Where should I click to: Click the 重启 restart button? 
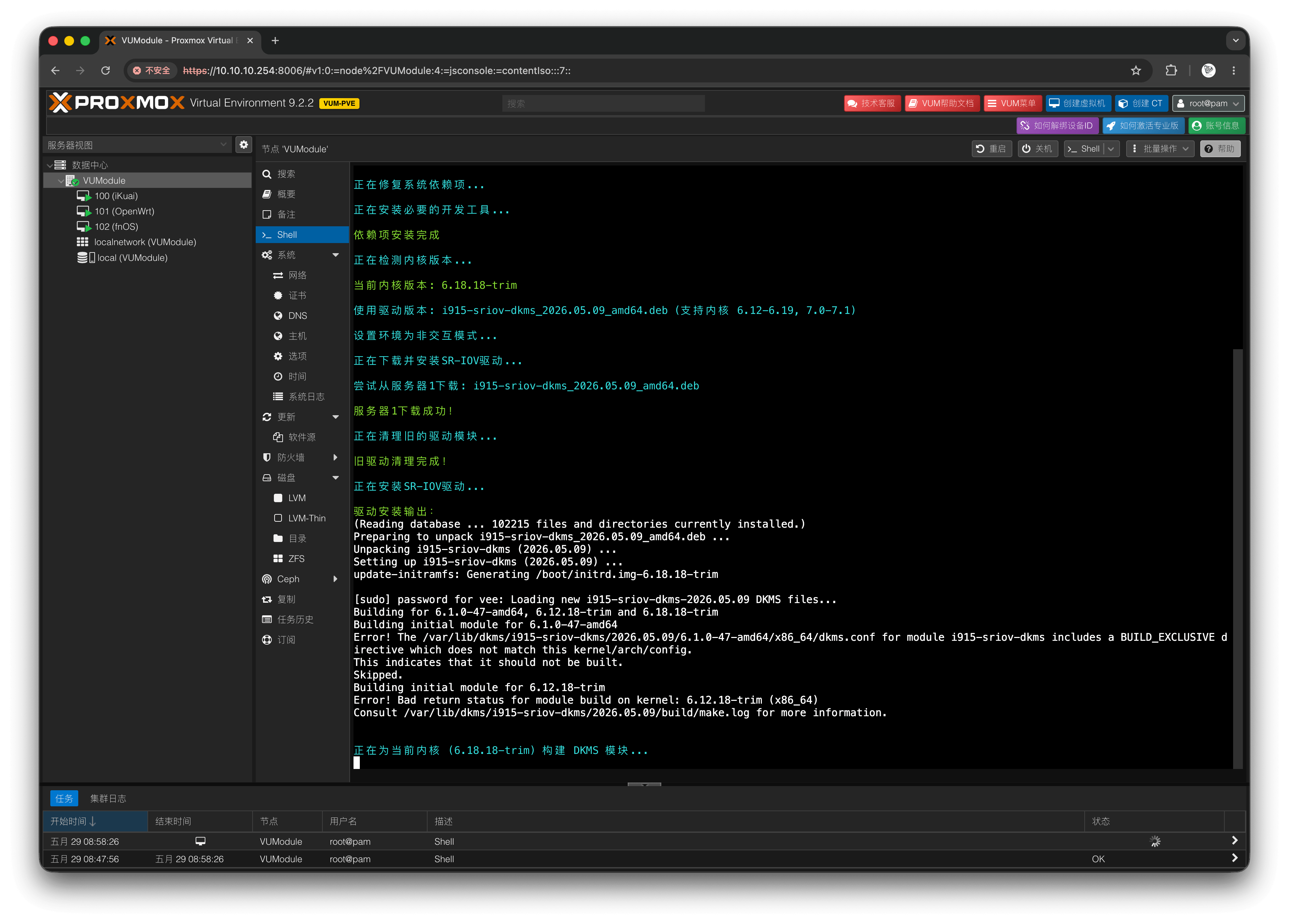(x=991, y=149)
